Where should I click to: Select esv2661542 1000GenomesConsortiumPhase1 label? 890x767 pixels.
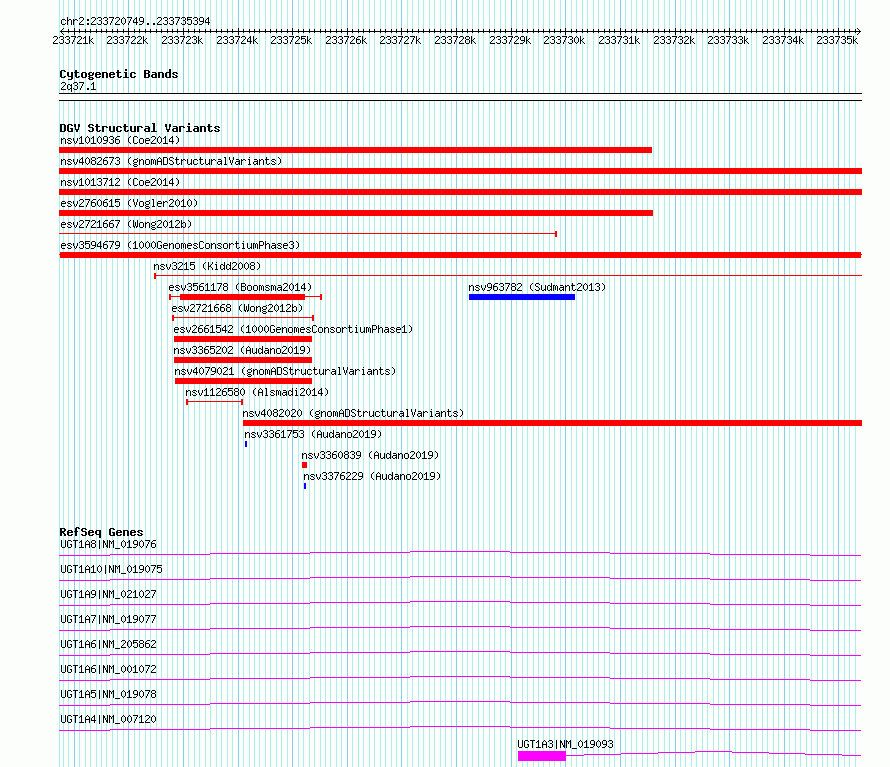pyautogui.click(x=293, y=329)
